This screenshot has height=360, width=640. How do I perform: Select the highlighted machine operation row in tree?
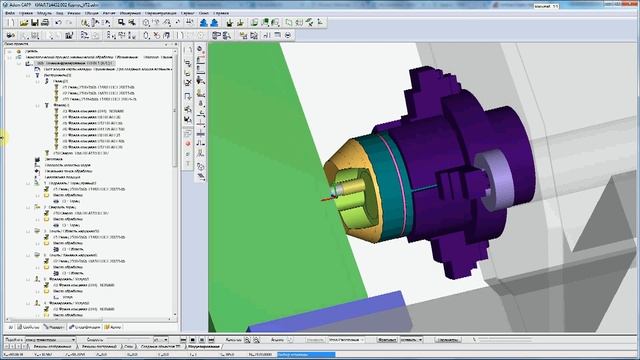pyautogui.click(x=76, y=63)
